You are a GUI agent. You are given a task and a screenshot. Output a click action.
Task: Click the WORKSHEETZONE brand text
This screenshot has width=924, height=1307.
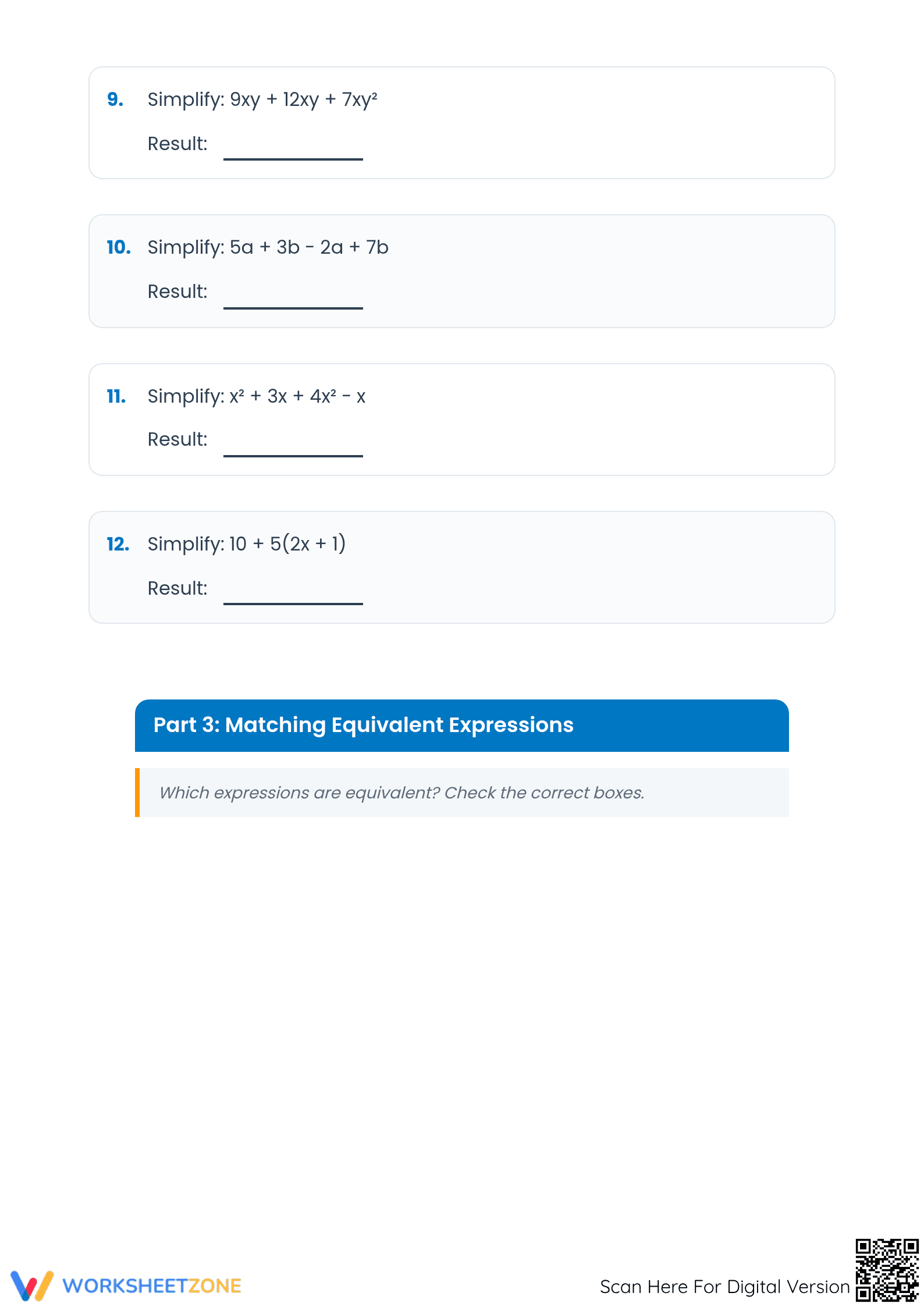(152, 1286)
